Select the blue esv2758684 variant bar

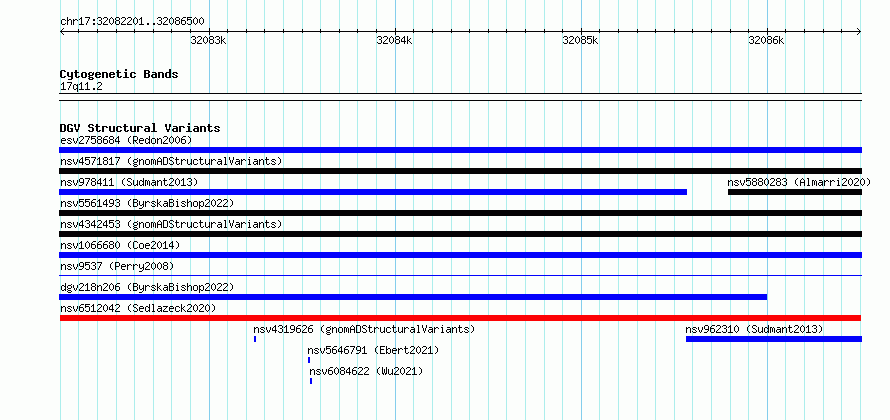point(460,150)
